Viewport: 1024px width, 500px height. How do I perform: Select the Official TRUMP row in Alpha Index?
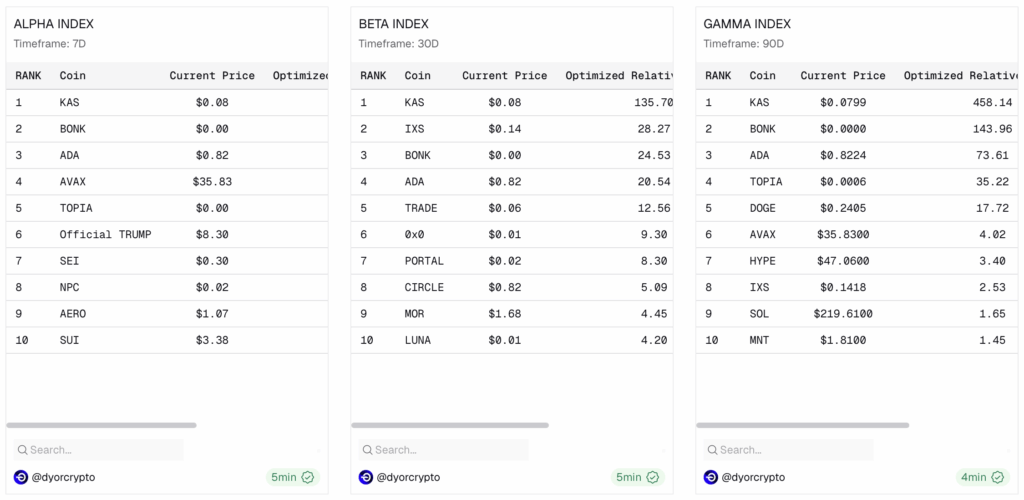(105, 234)
